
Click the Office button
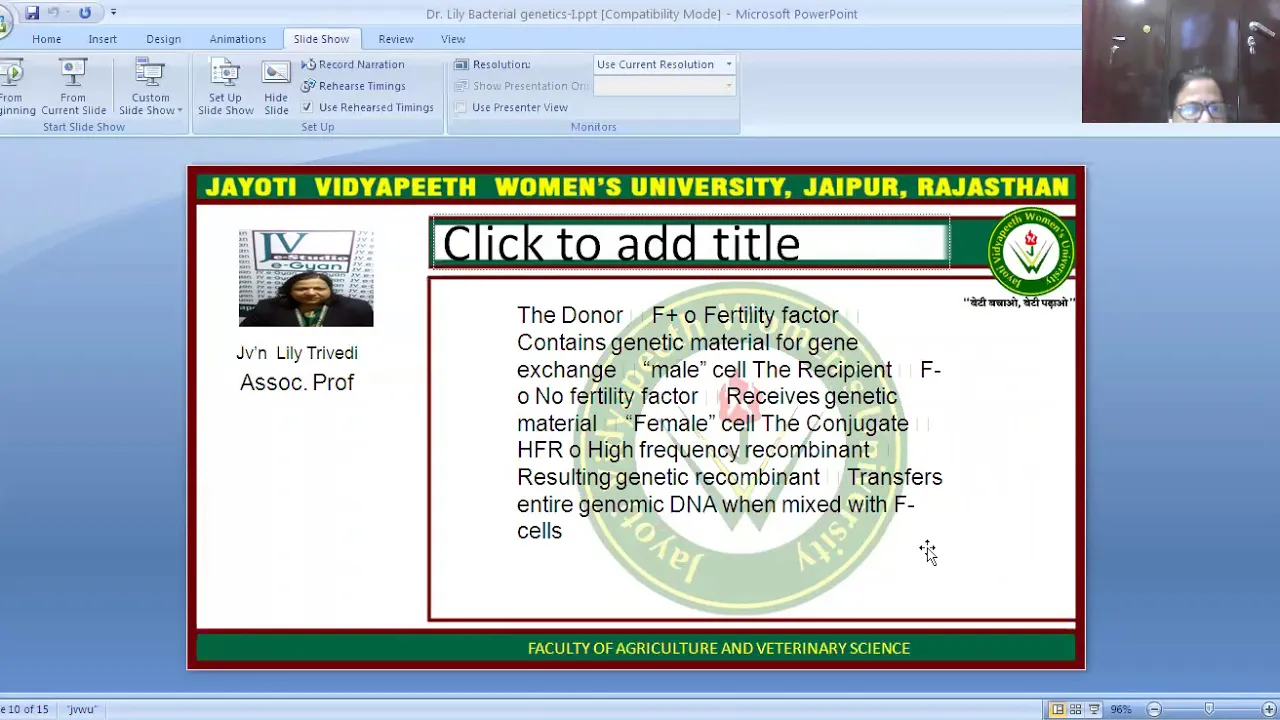(5, 20)
